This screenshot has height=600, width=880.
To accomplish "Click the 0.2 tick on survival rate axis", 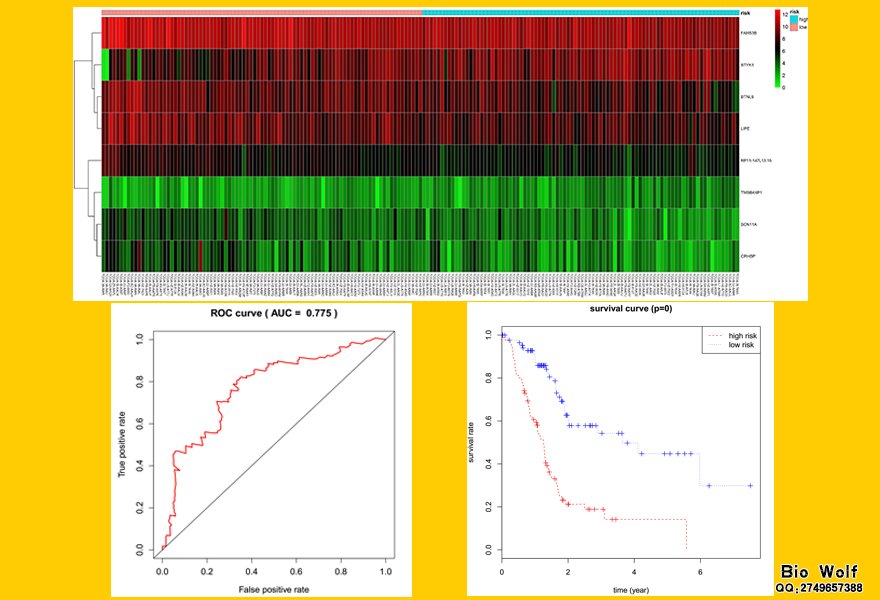I will tap(488, 506).
